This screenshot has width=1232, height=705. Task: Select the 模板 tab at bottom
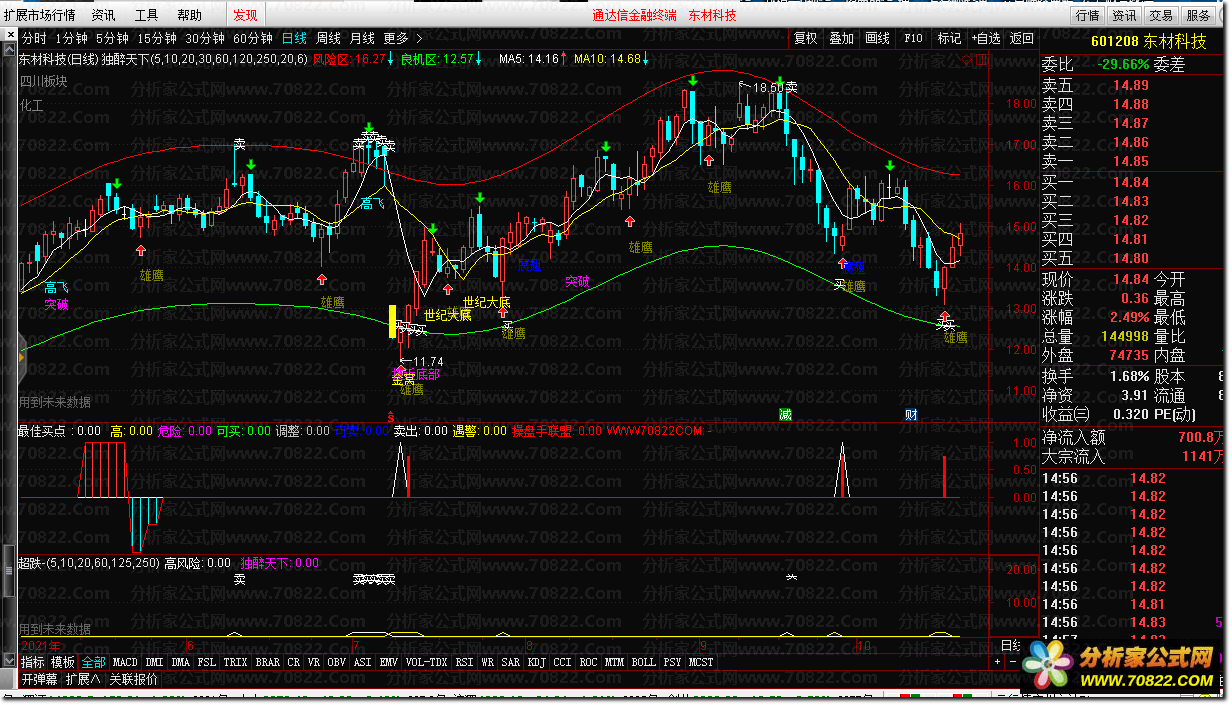63,662
